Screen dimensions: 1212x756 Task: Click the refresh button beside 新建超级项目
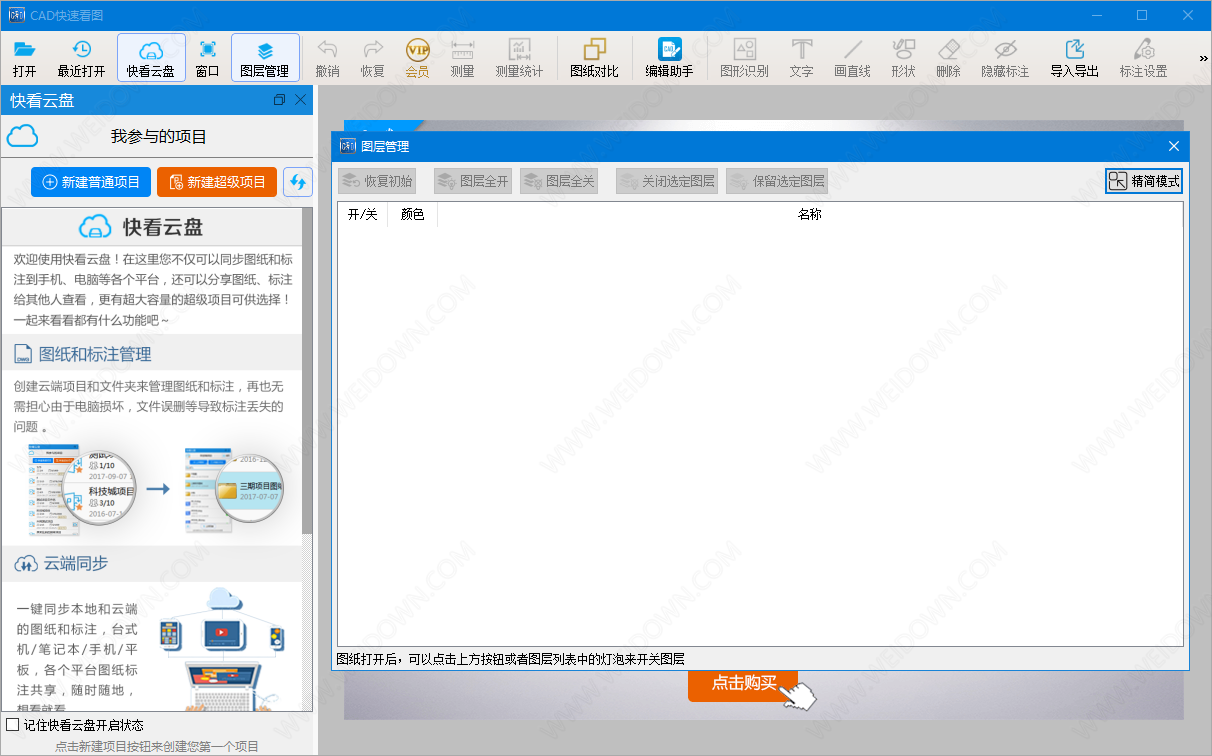[x=298, y=181]
